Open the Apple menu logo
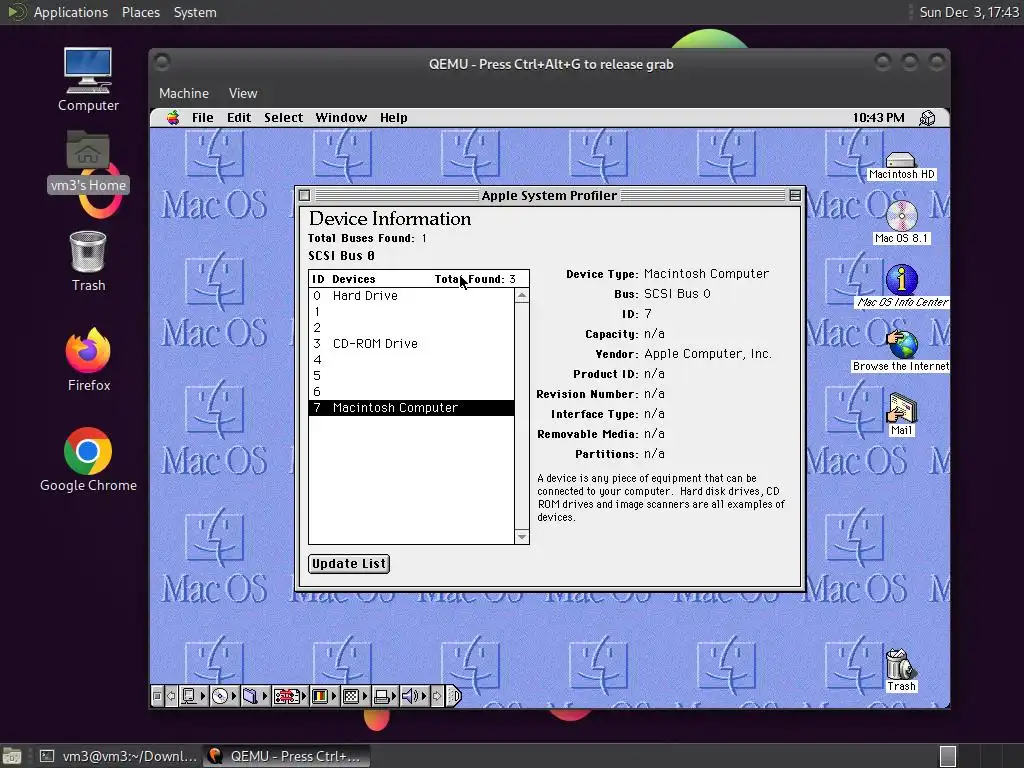Screen dimensions: 1024x768 coord(173,118)
